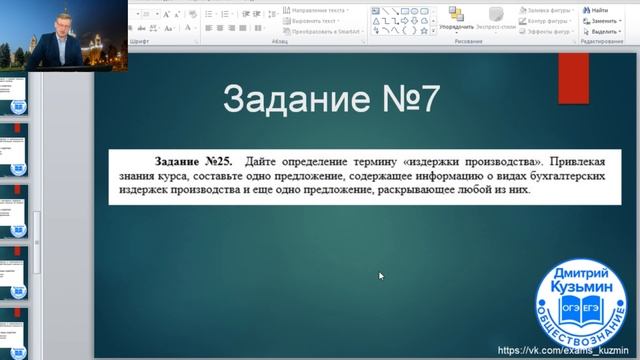Select the Arrow line shape
This screenshot has height=360, width=640.
[395, 11]
